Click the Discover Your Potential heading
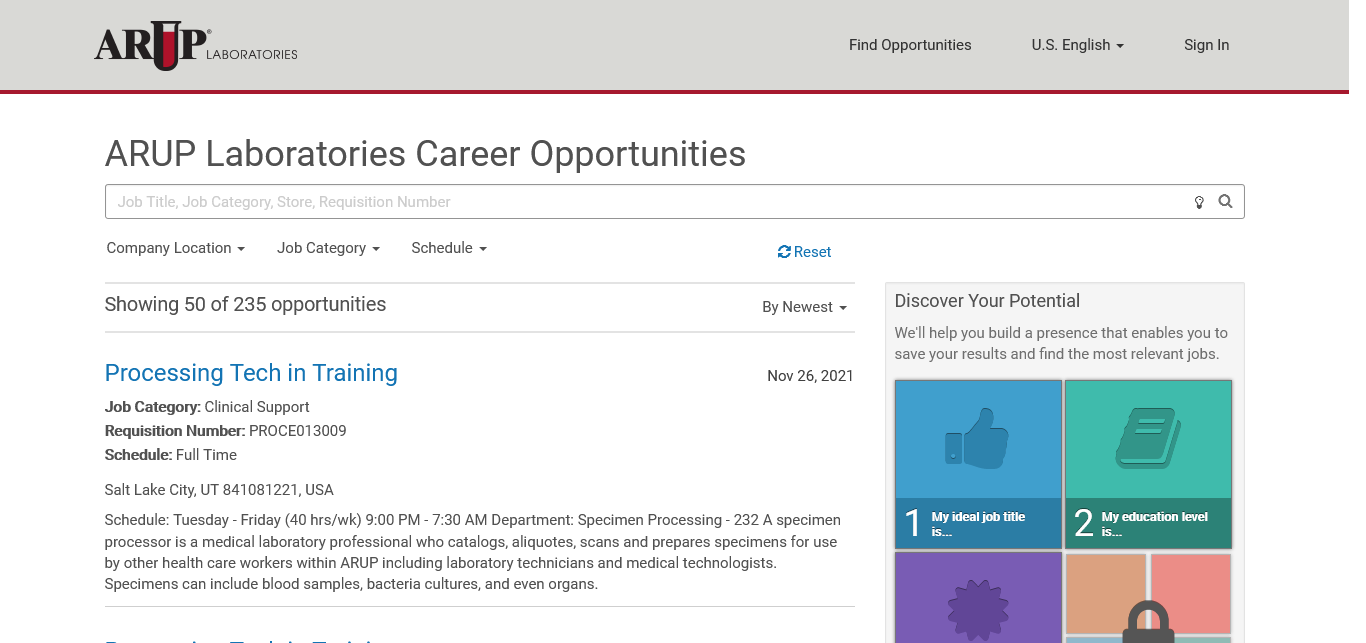This screenshot has width=1366, height=643. (x=987, y=301)
